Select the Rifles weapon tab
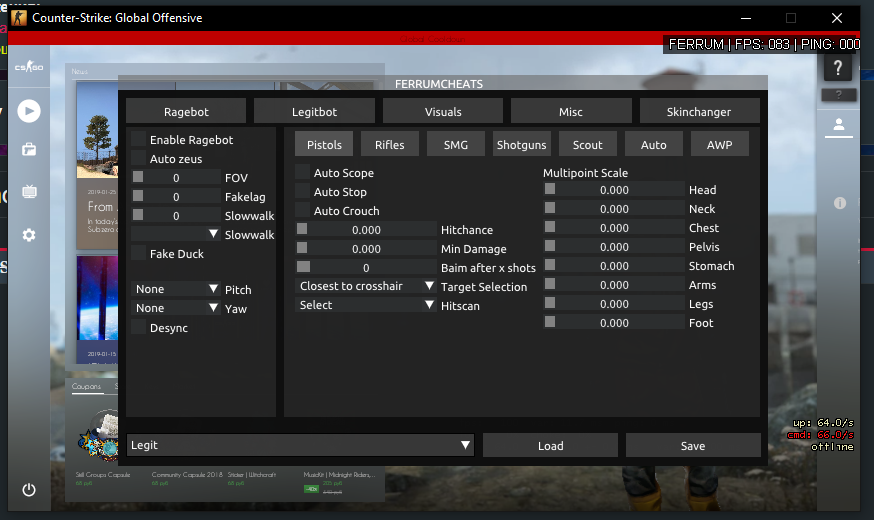The image size is (874, 520). point(389,144)
